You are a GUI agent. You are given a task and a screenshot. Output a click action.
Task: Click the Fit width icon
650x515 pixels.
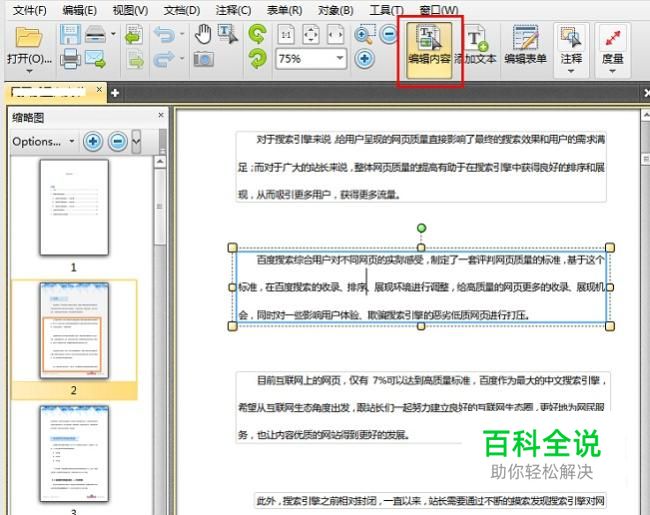[335, 34]
